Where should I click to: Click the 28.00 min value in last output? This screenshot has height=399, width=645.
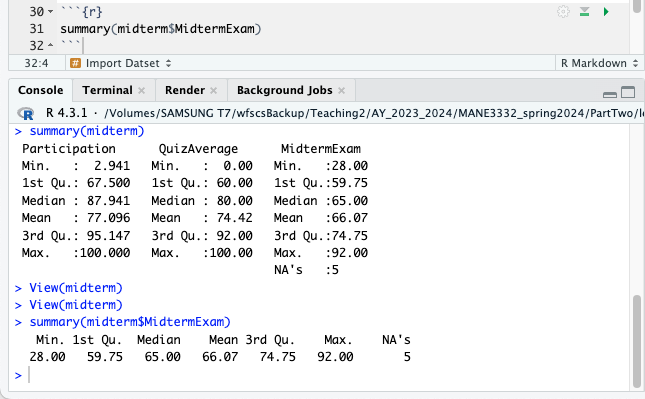(47, 357)
